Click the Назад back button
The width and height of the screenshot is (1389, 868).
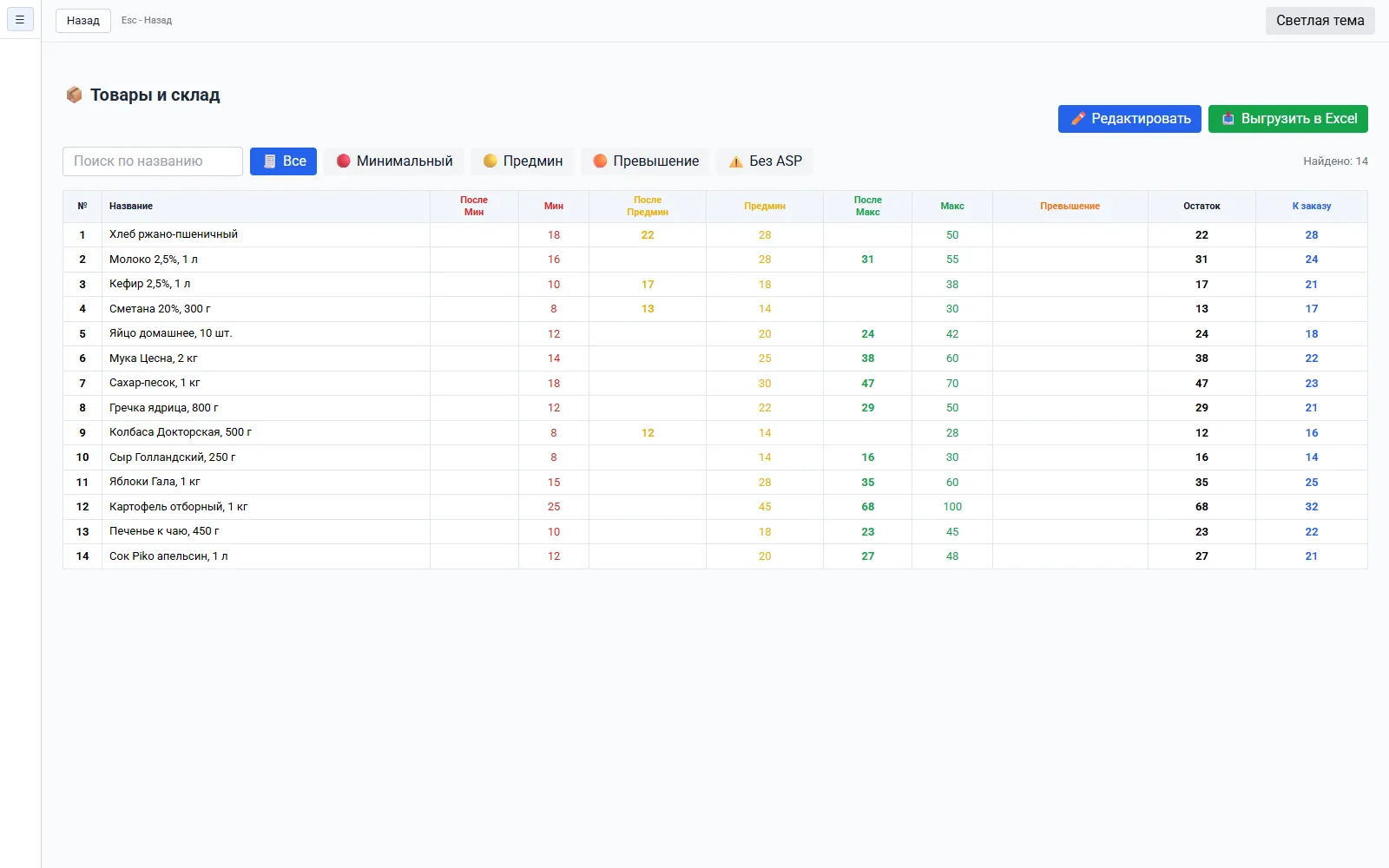(x=83, y=20)
